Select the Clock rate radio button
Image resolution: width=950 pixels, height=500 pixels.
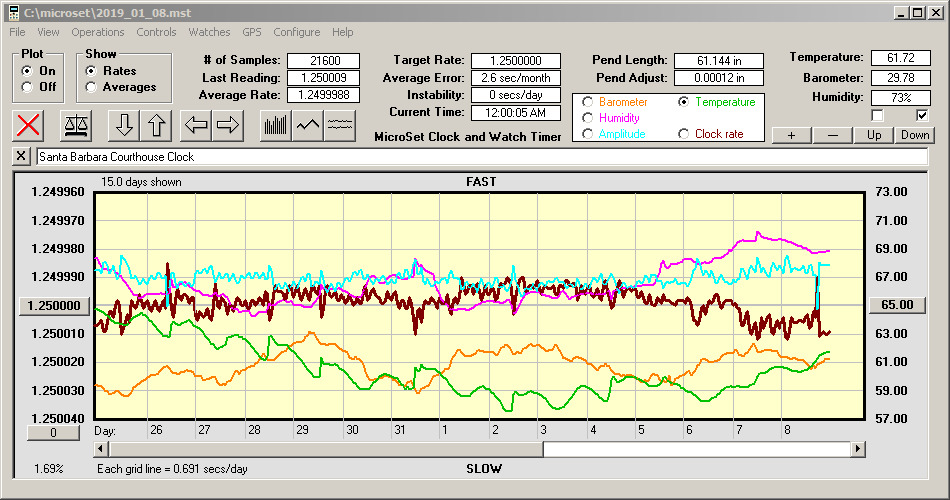(x=683, y=133)
